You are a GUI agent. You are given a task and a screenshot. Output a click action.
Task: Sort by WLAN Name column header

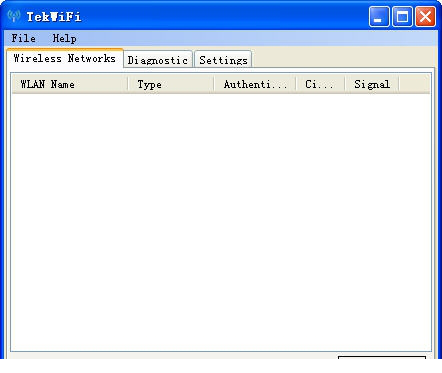pos(70,84)
